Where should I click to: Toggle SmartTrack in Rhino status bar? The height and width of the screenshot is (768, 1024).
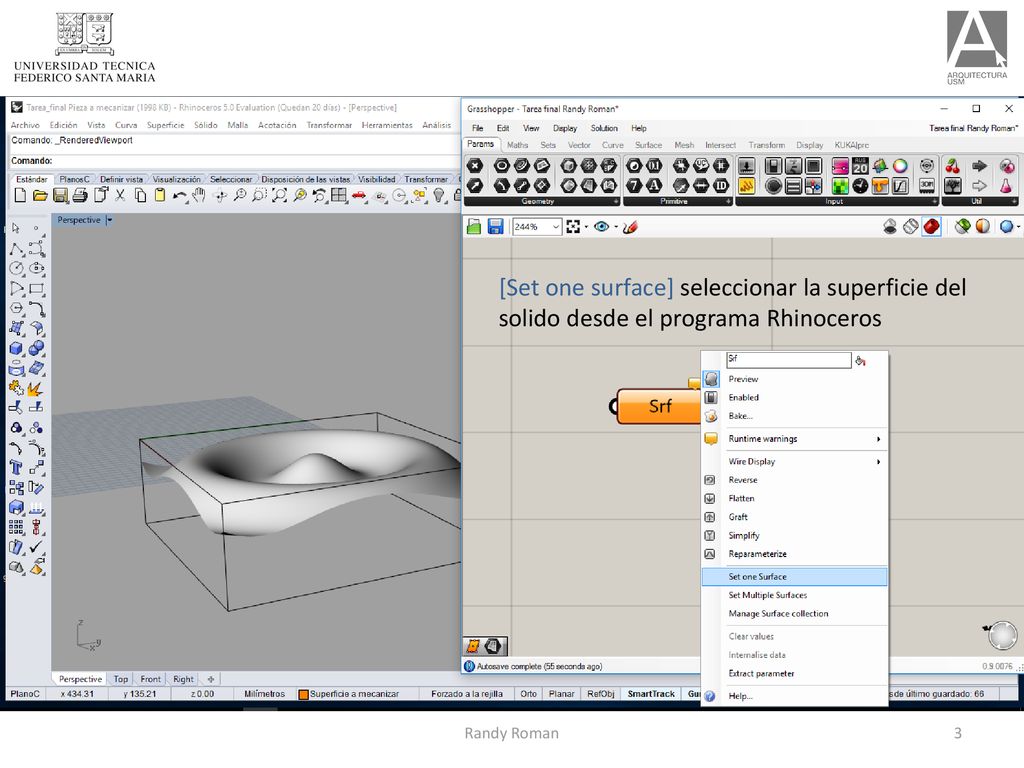tap(651, 694)
